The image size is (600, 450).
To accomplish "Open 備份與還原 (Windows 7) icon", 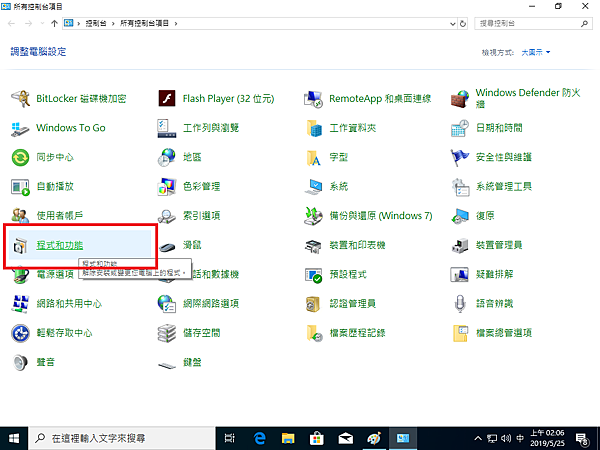I will click(x=313, y=216).
